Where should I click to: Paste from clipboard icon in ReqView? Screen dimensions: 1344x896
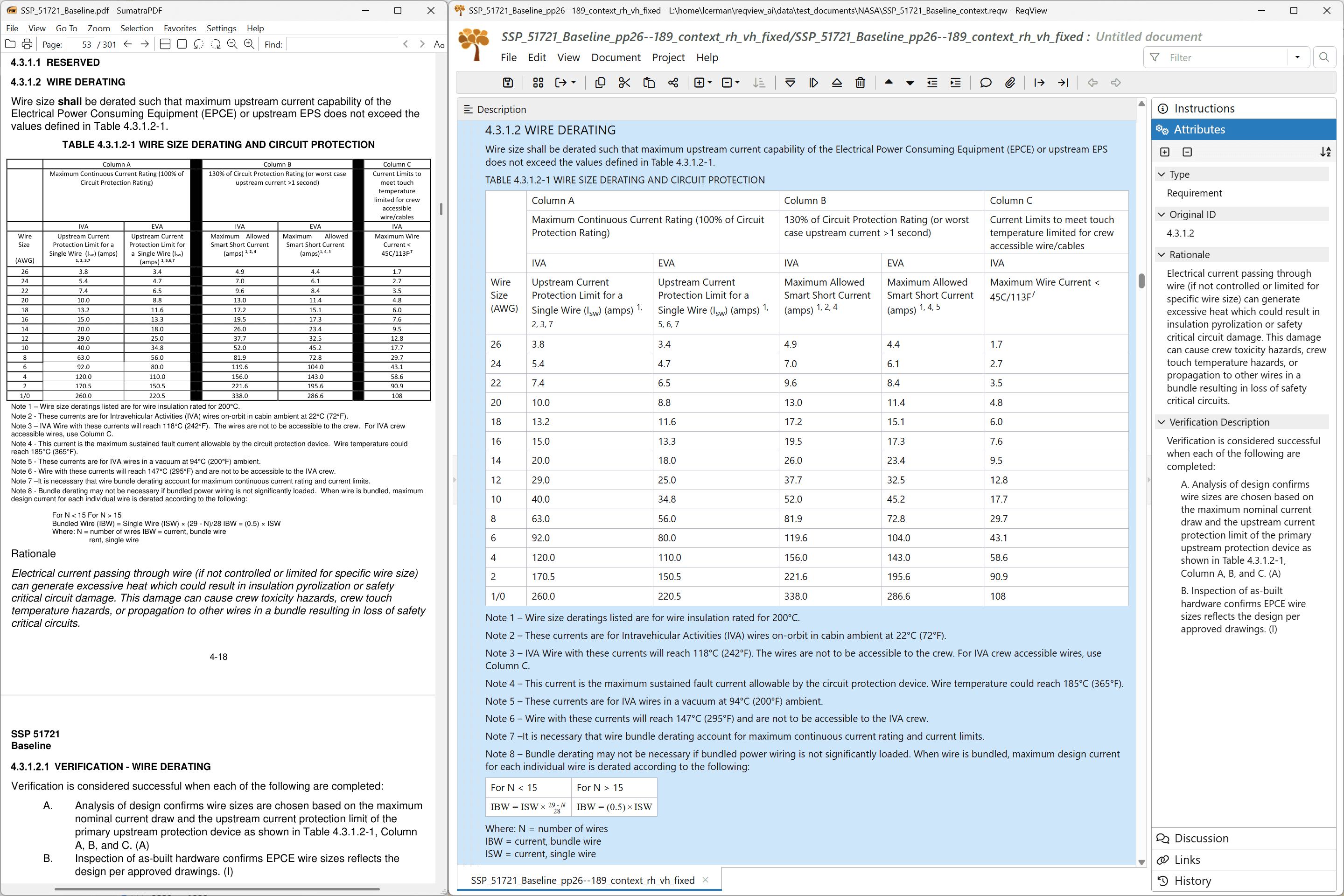tap(649, 83)
